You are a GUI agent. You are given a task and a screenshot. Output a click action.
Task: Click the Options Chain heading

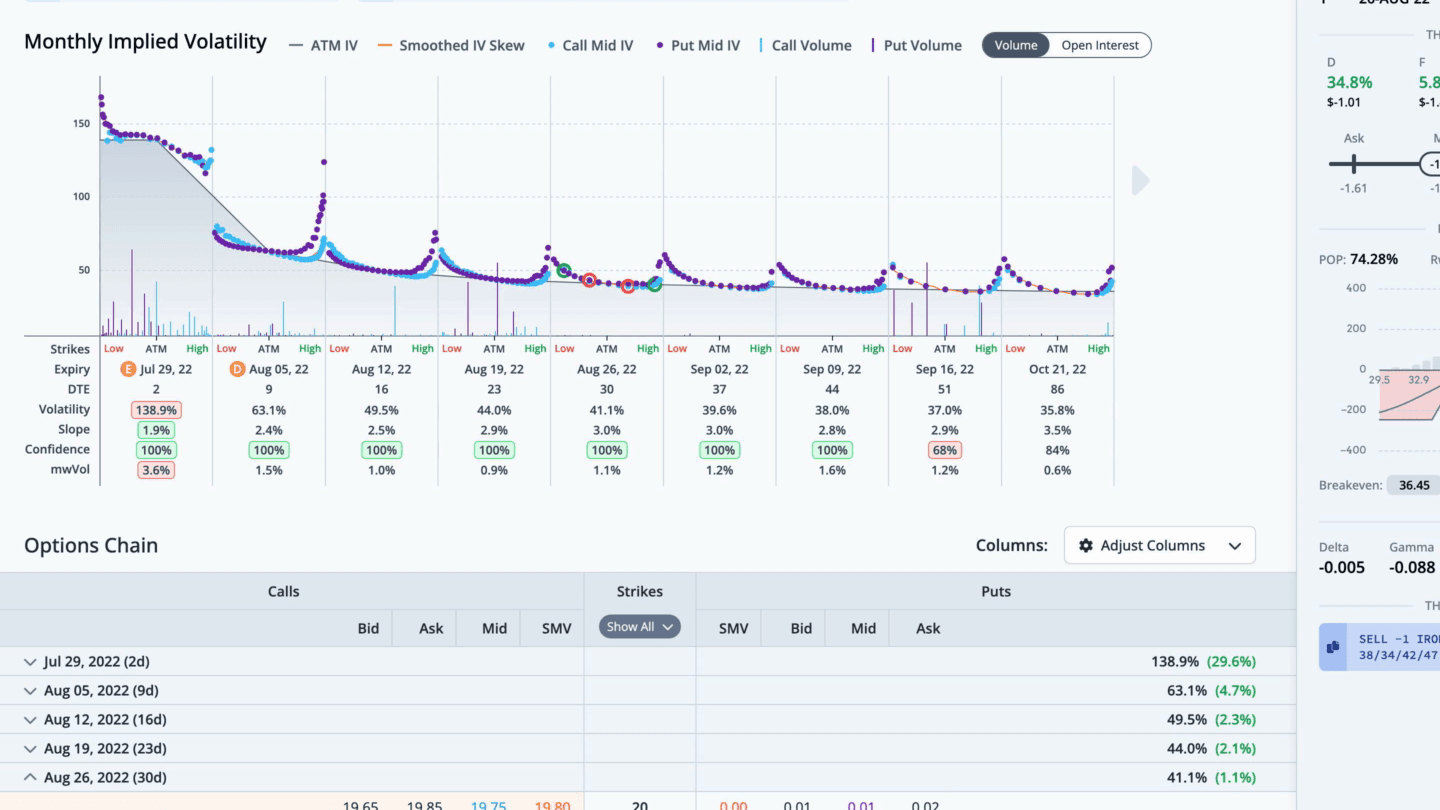(91, 546)
